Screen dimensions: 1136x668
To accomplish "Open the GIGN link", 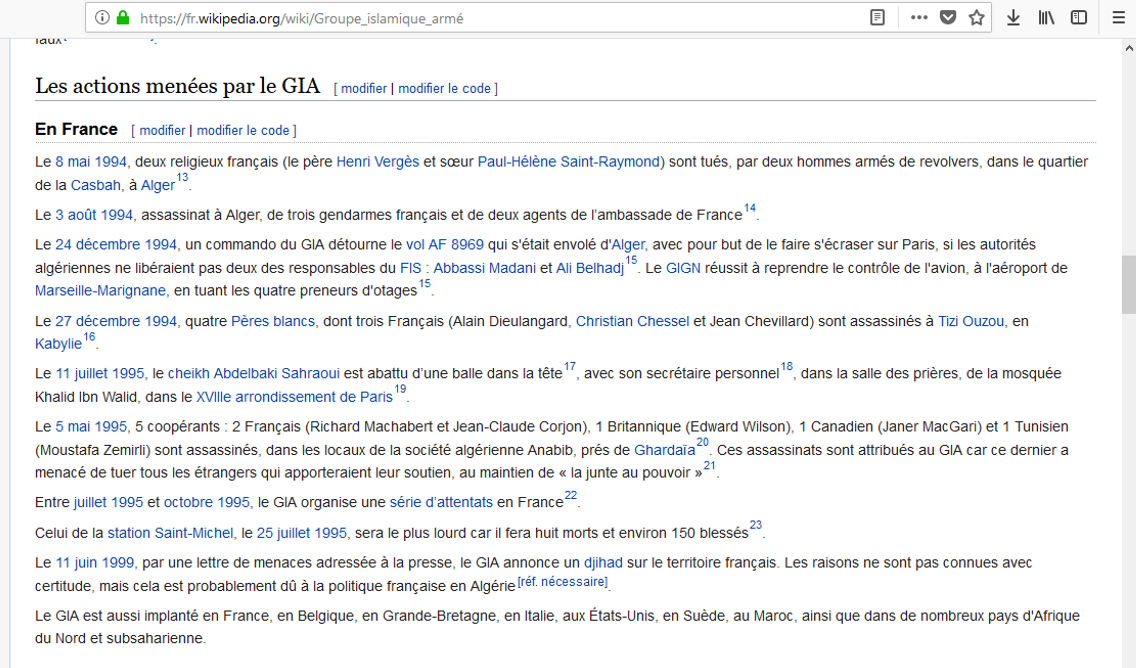I will pos(683,268).
